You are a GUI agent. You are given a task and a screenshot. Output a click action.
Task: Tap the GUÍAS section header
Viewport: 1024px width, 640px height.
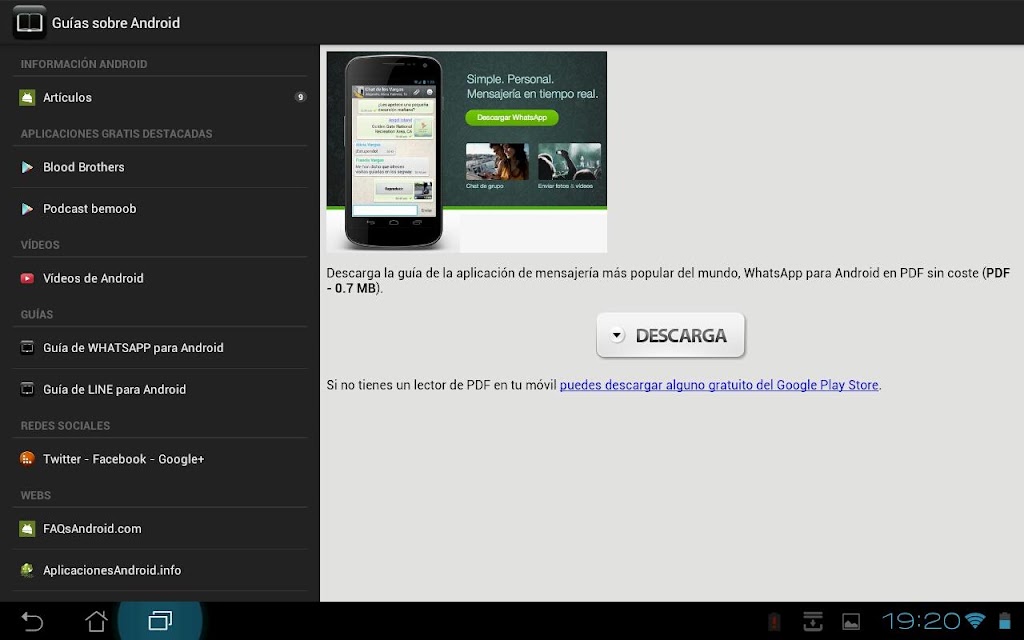tap(37, 314)
